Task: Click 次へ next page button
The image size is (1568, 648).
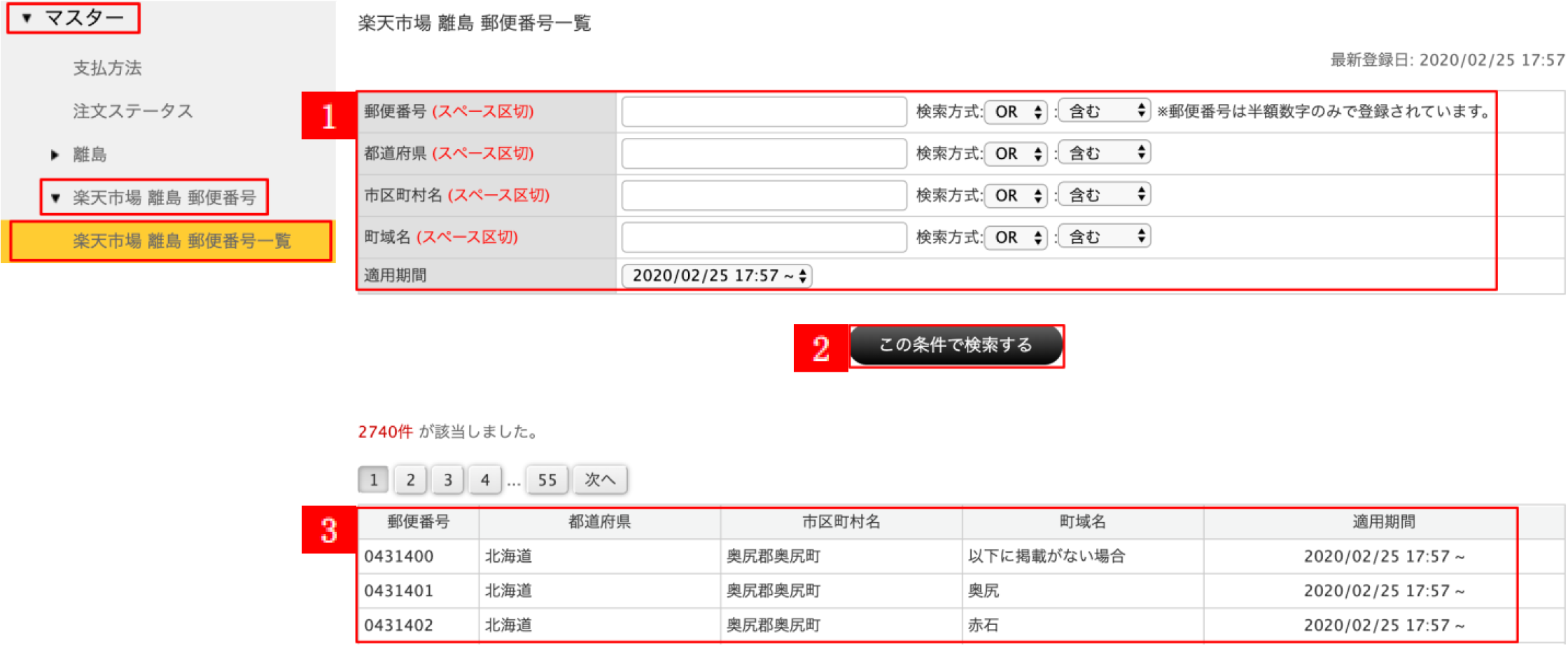Action: pyautogui.click(x=600, y=480)
